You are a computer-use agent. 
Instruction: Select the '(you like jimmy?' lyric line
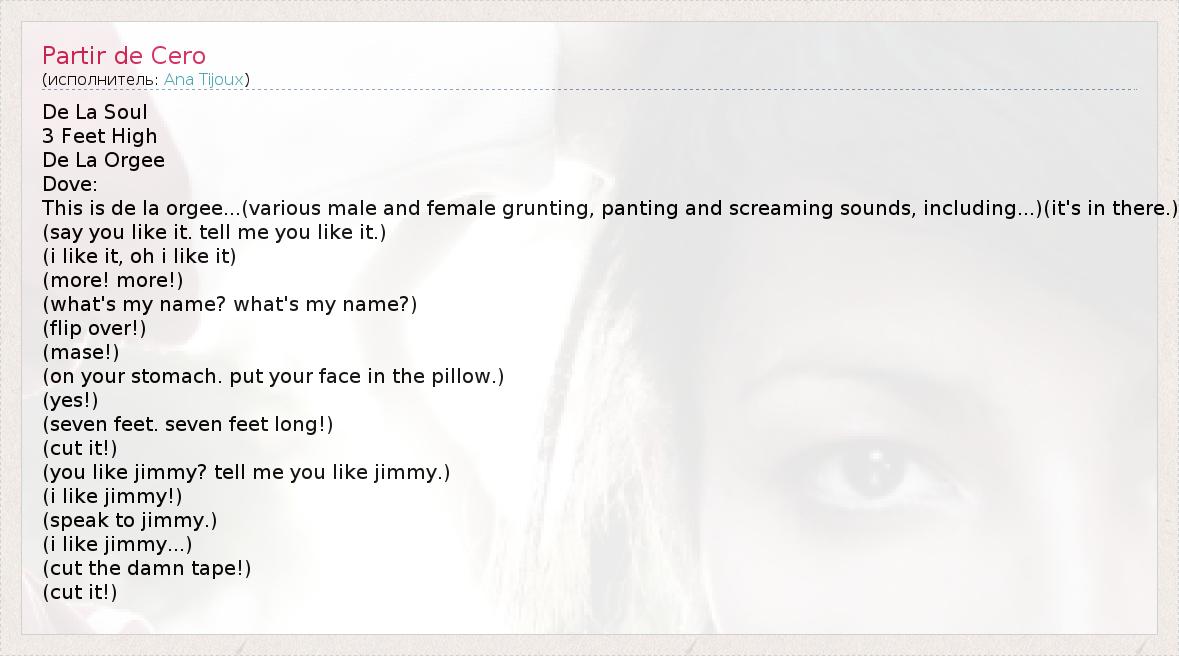[246, 472]
